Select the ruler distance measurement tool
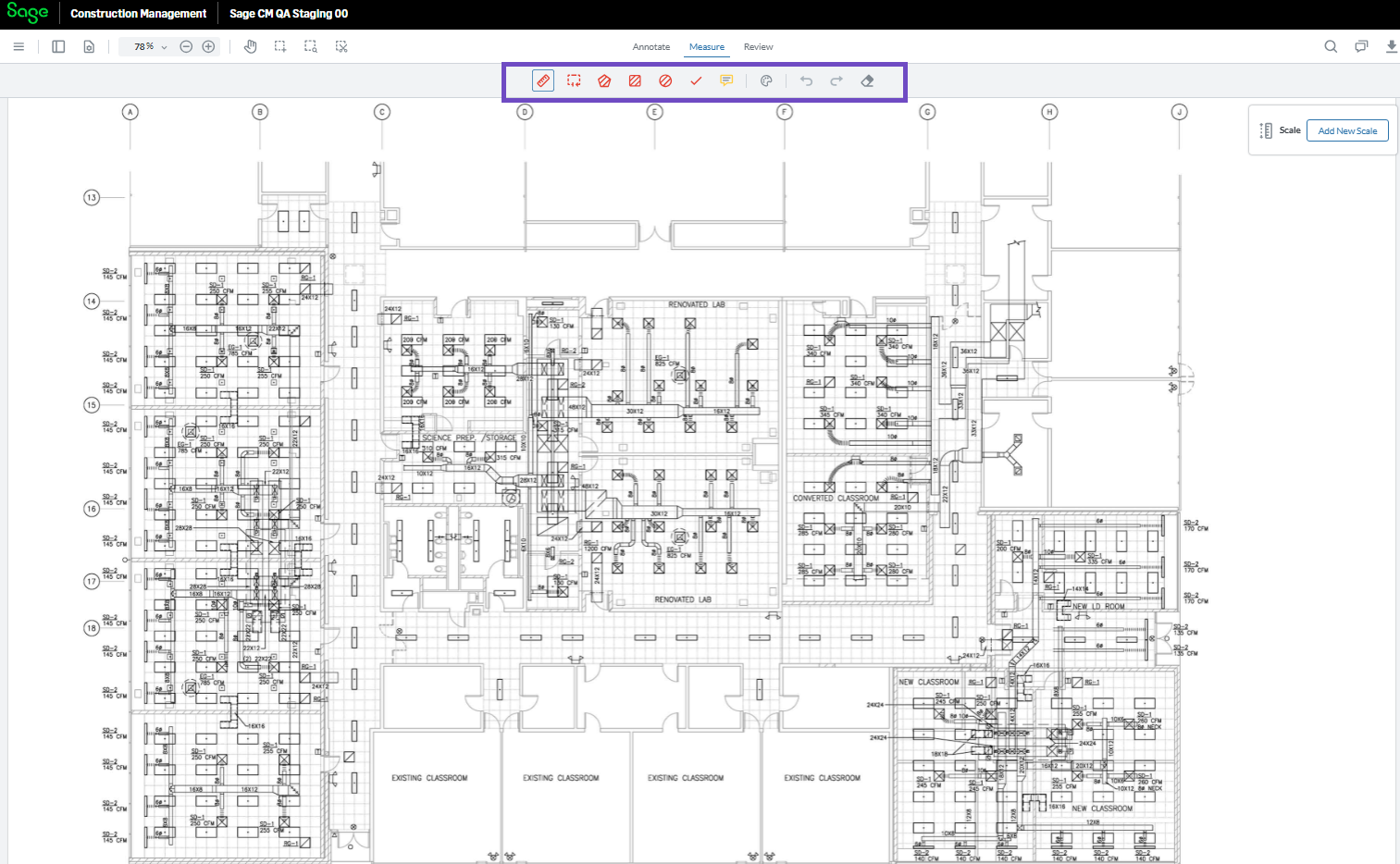The width and height of the screenshot is (1400, 864). tap(543, 80)
